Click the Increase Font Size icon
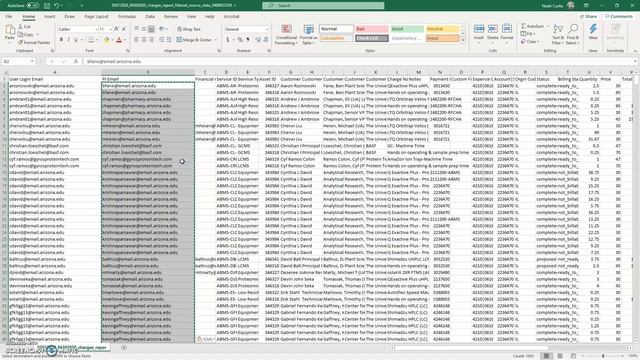 coord(117,29)
